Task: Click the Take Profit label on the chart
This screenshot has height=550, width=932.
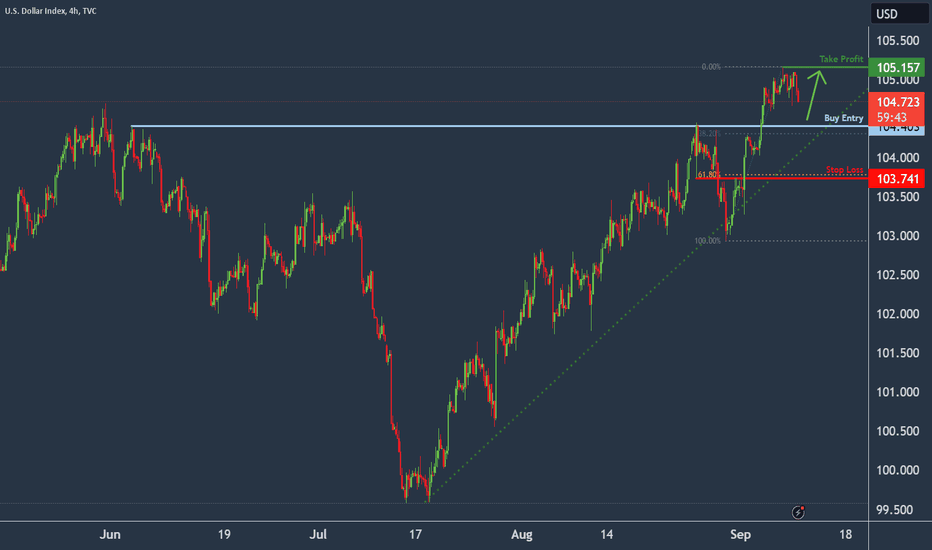Action: (841, 59)
